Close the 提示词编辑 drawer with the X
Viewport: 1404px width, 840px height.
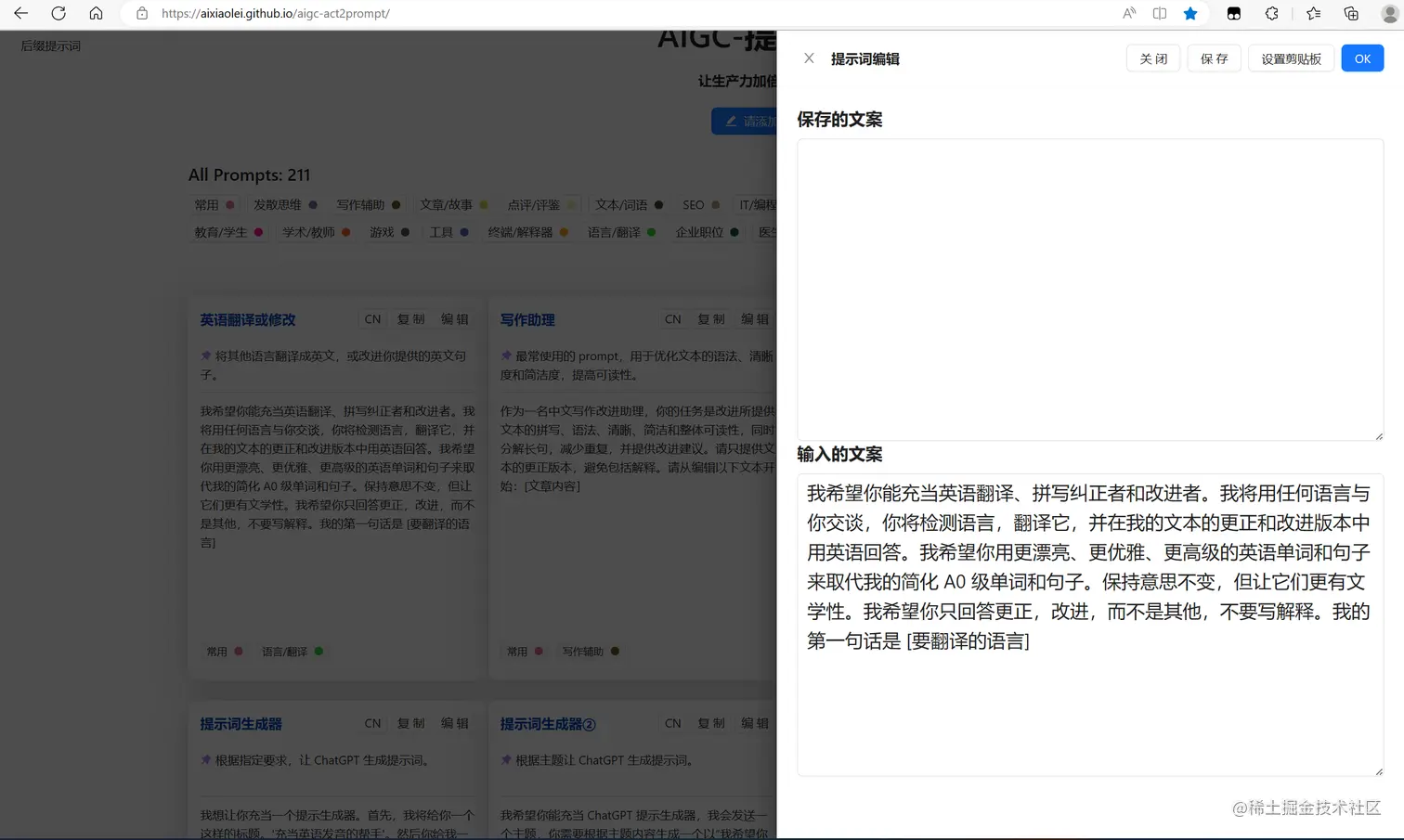[x=809, y=58]
